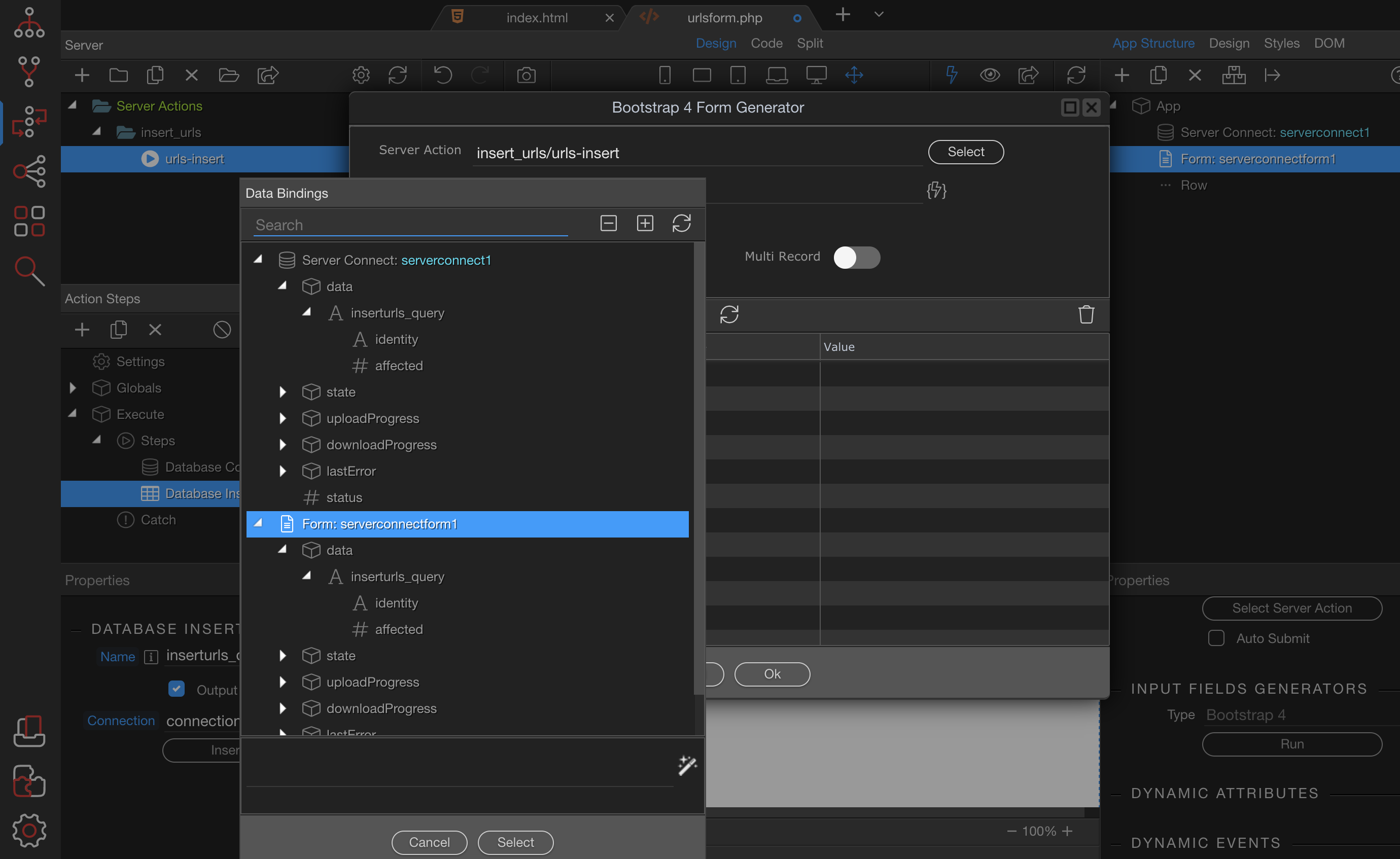This screenshot has height=859, width=1400.
Task: Open the dynamic data picker lightning icon
Action: pyautogui.click(x=936, y=190)
